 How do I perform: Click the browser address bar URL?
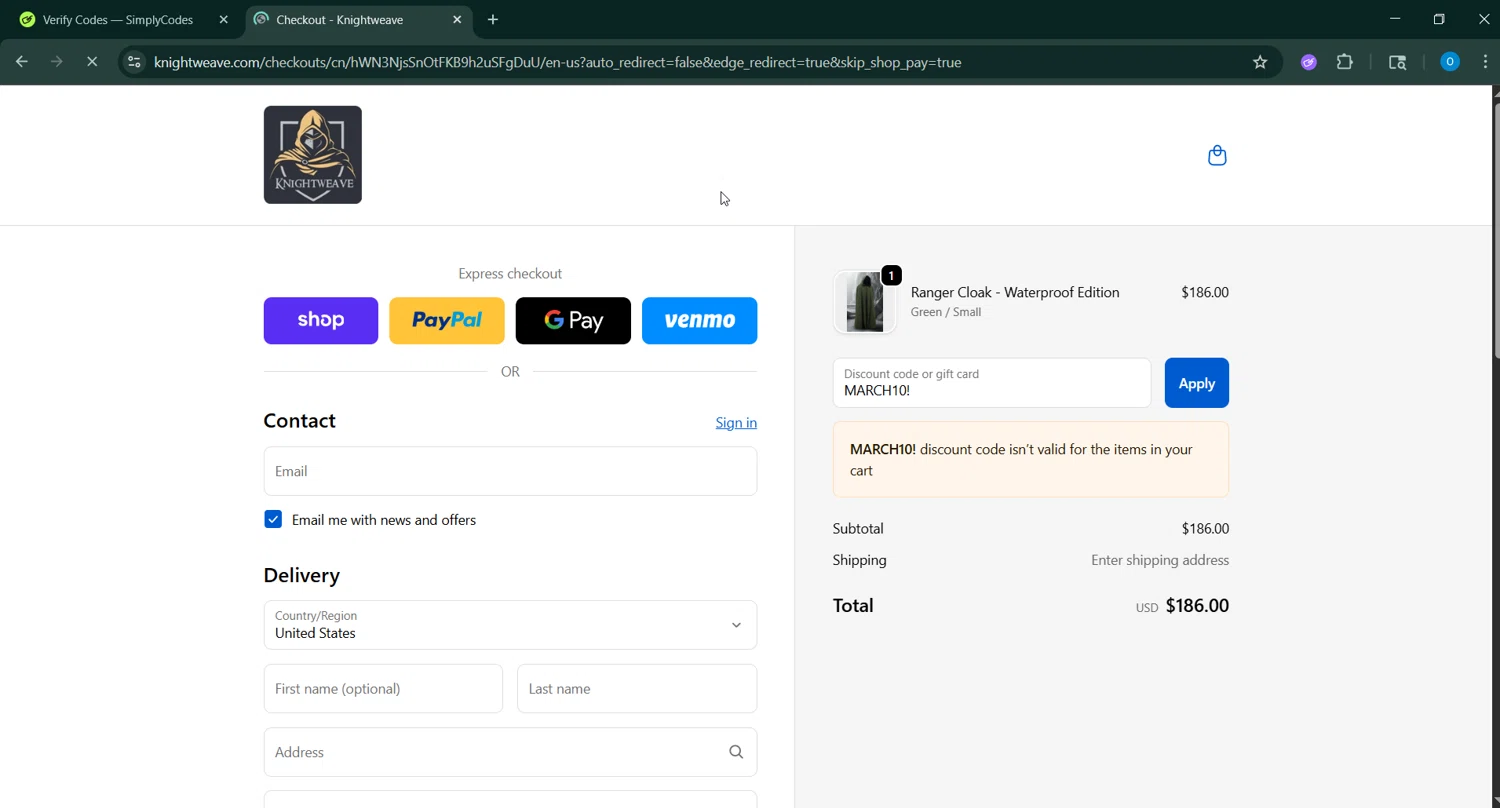point(557,62)
